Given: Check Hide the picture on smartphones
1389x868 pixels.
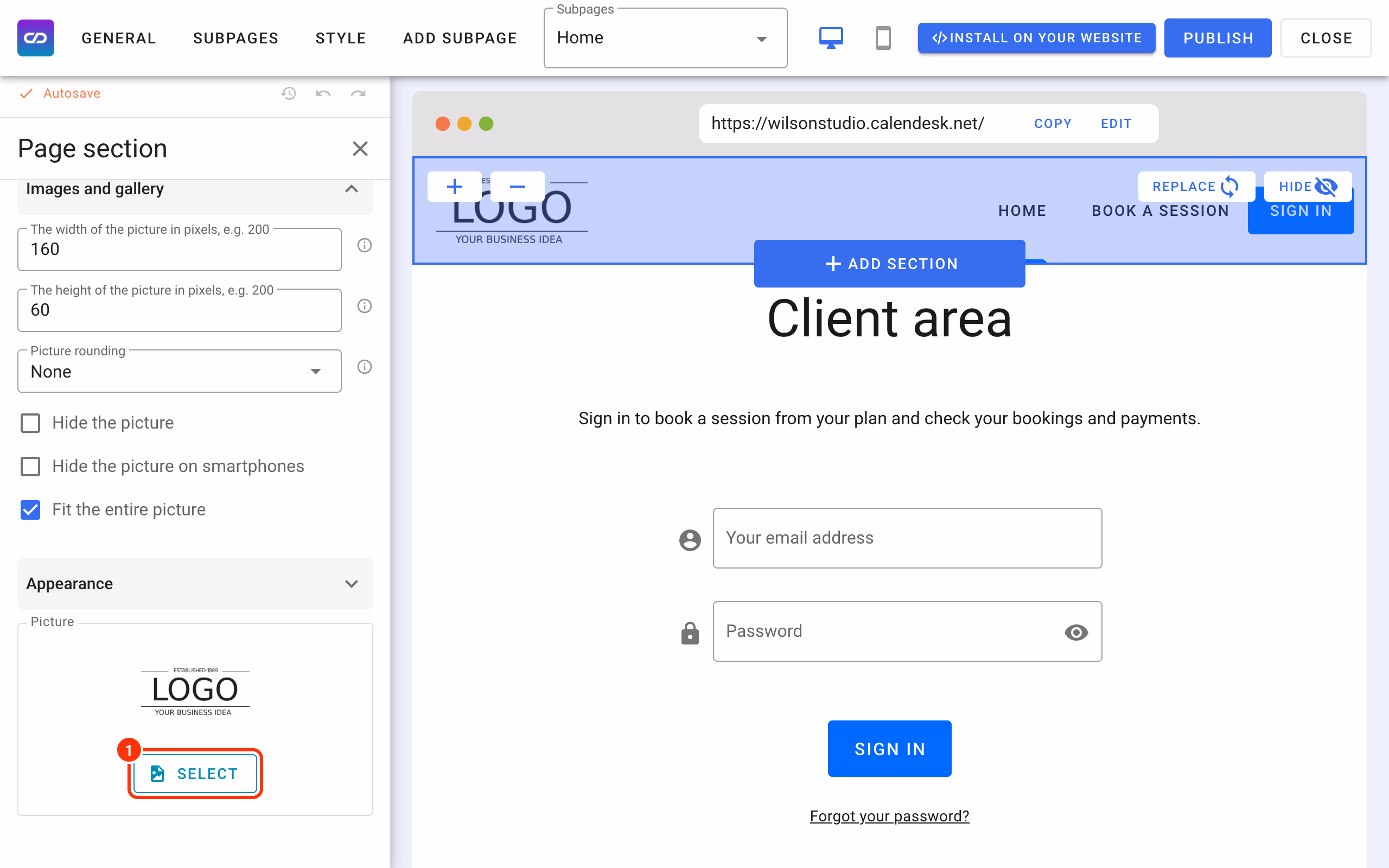Looking at the screenshot, I should click(x=30, y=466).
